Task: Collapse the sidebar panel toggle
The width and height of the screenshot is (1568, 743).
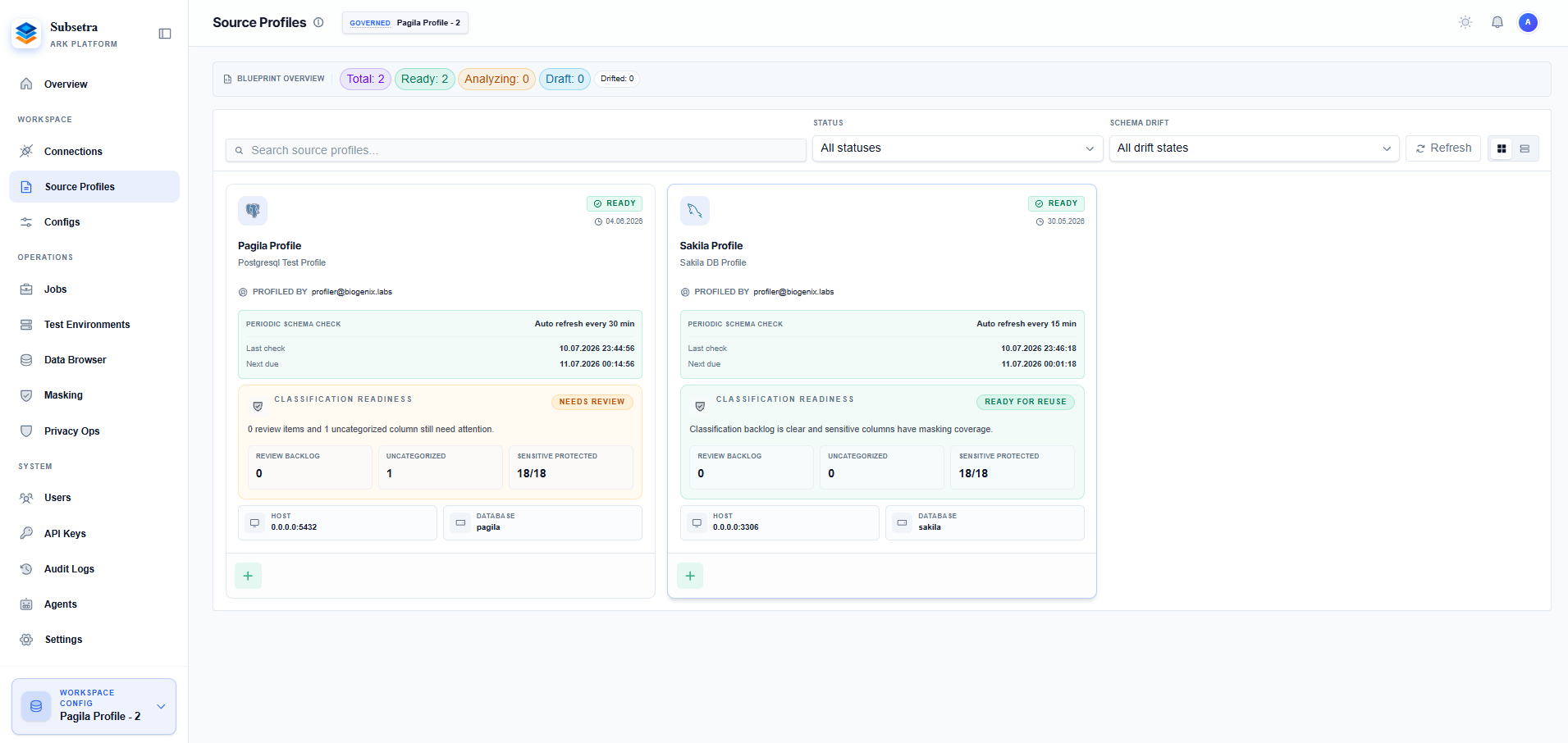Action: click(x=165, y=34)
